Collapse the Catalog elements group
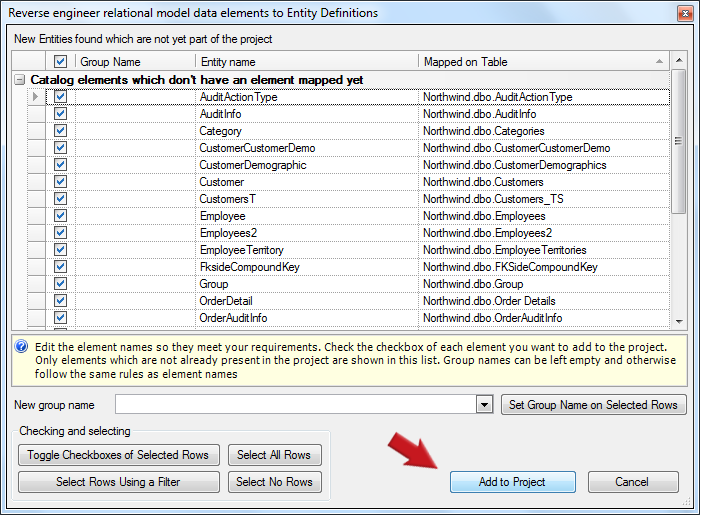701x516 pixels. (19, 80)
